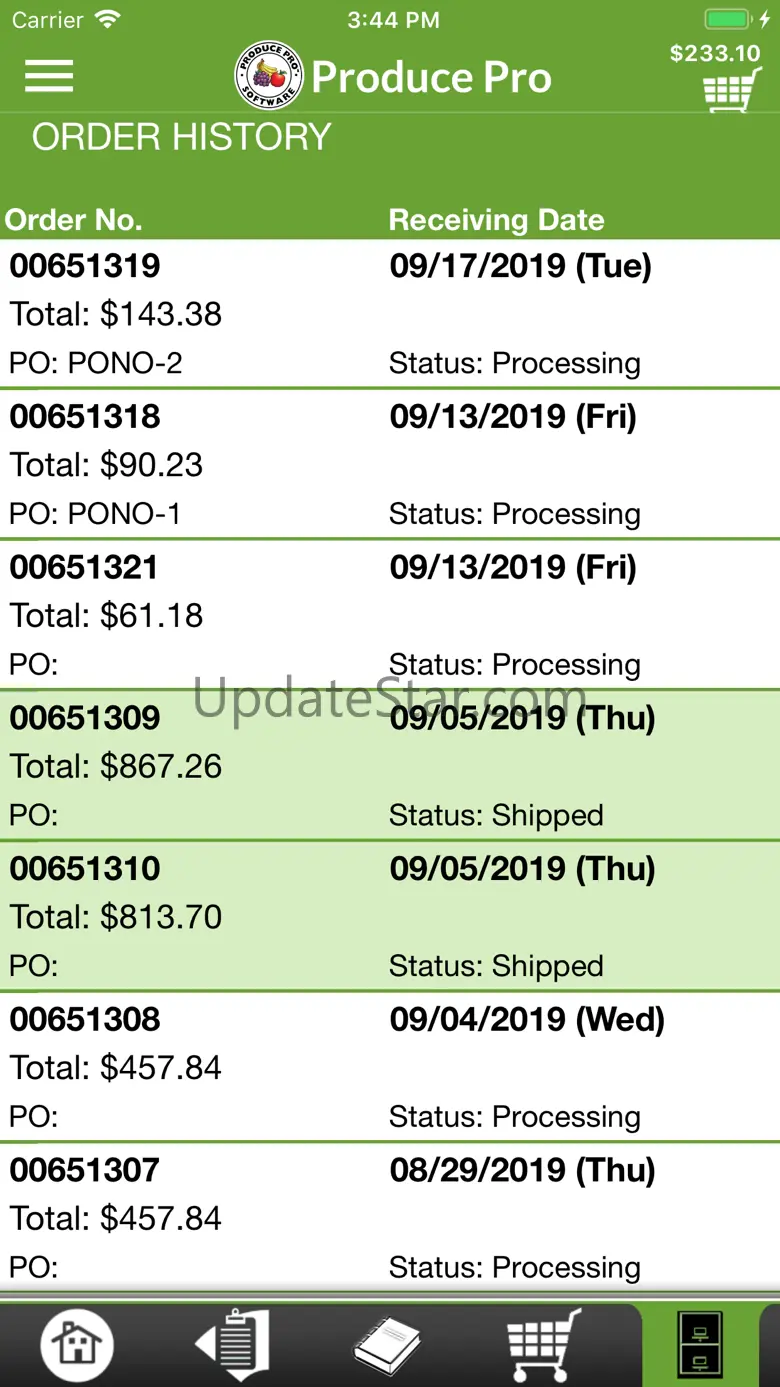Open the shopping cart tab

(545, 1345)
